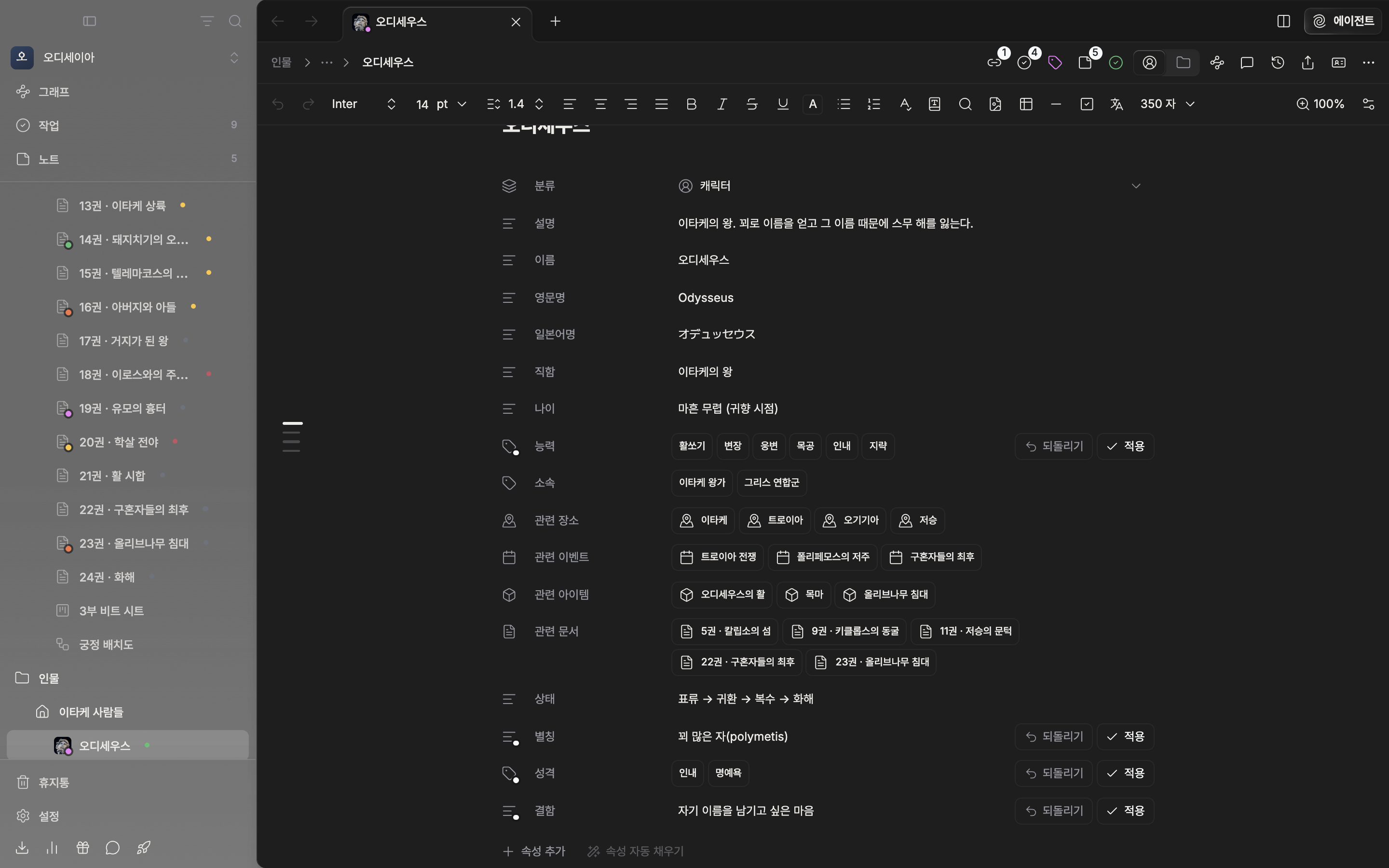This screenshot has height=868, width=1389.
Task: Open 이타케 사람들 in sidebar
Action: coord(127,712)
